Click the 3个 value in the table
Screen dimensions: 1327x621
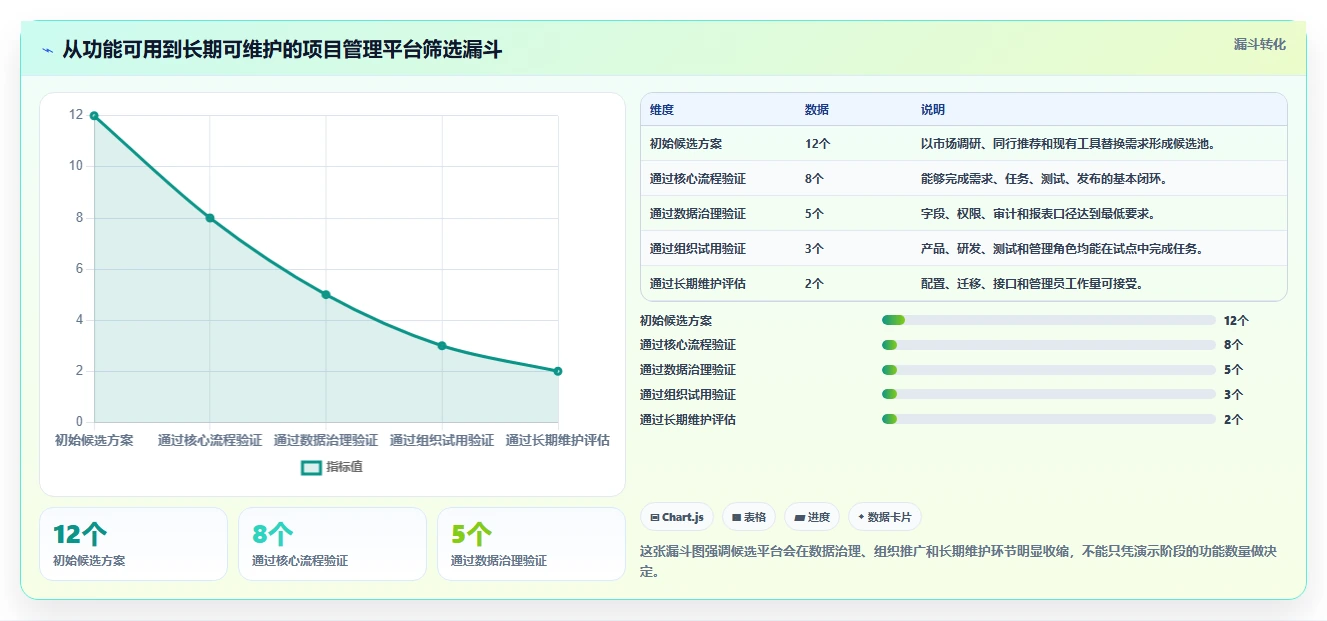(814, 249)
